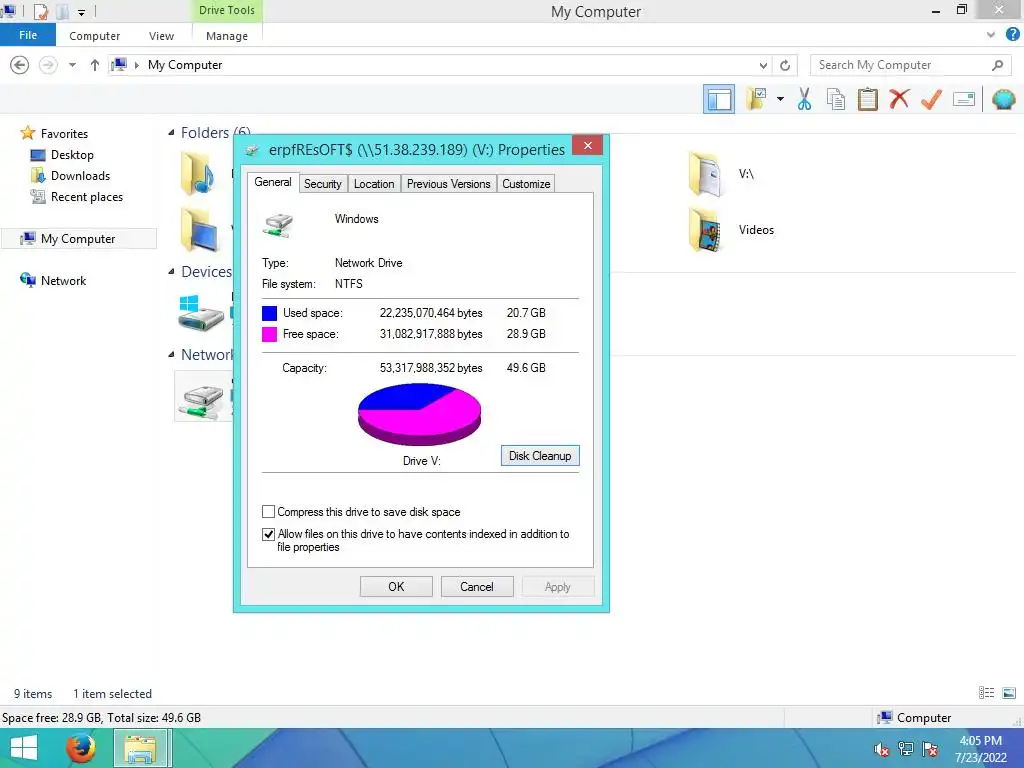This screenshot has width=1024, height=768.
Task: Uncheck Allow files to have contents indexed
Action: [268, 534]
